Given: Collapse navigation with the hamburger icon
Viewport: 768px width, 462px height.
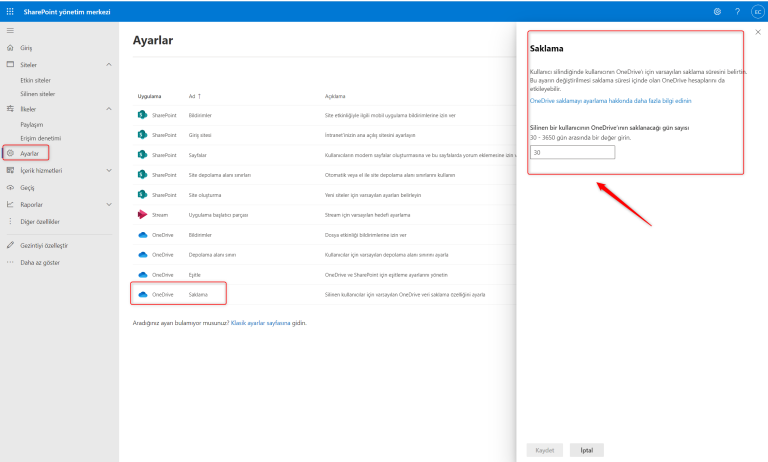Looking at the screenshot, I should click(10, 32).
